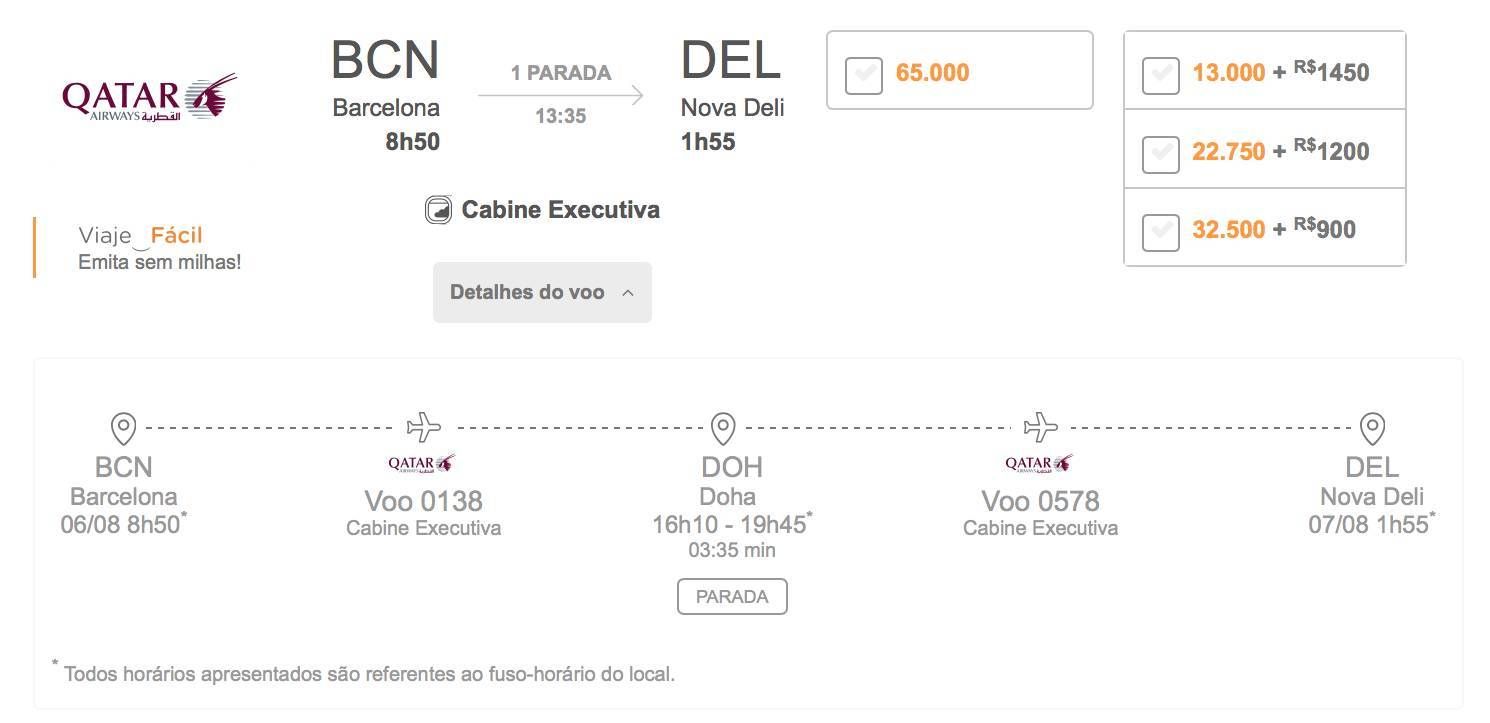Check the 65.000 miles option
The image size is (1490, 723).
point(864,76)
